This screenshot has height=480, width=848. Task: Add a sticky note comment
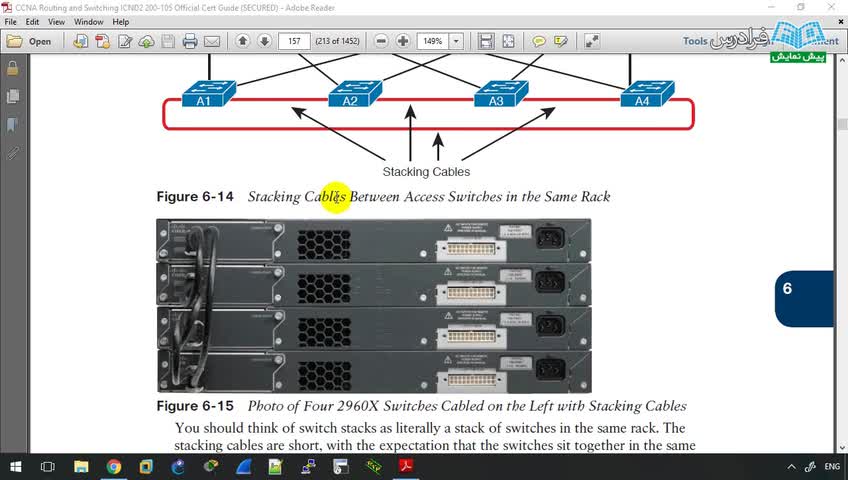(539, 41)
